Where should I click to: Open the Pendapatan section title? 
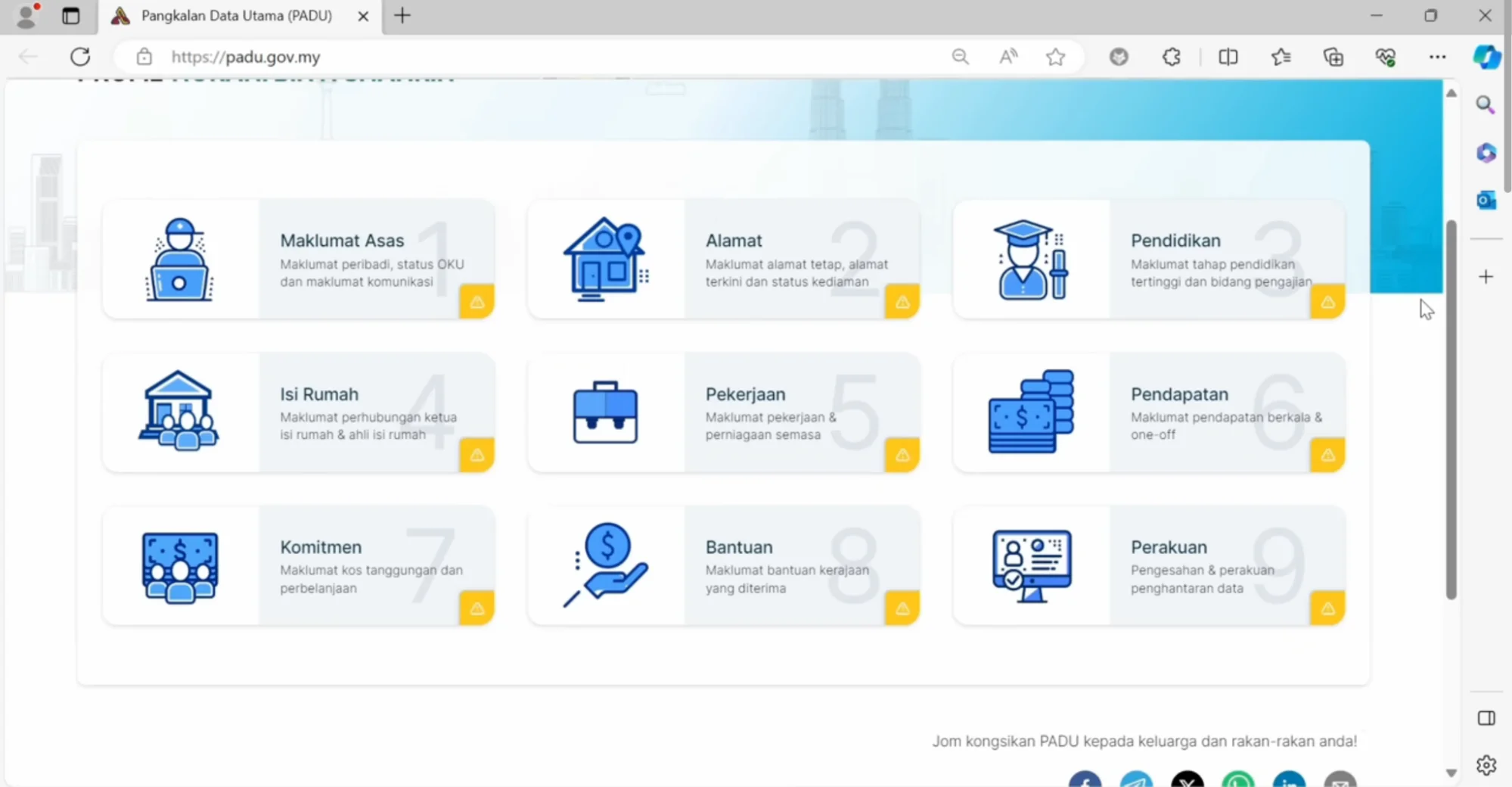(1179, 394)
